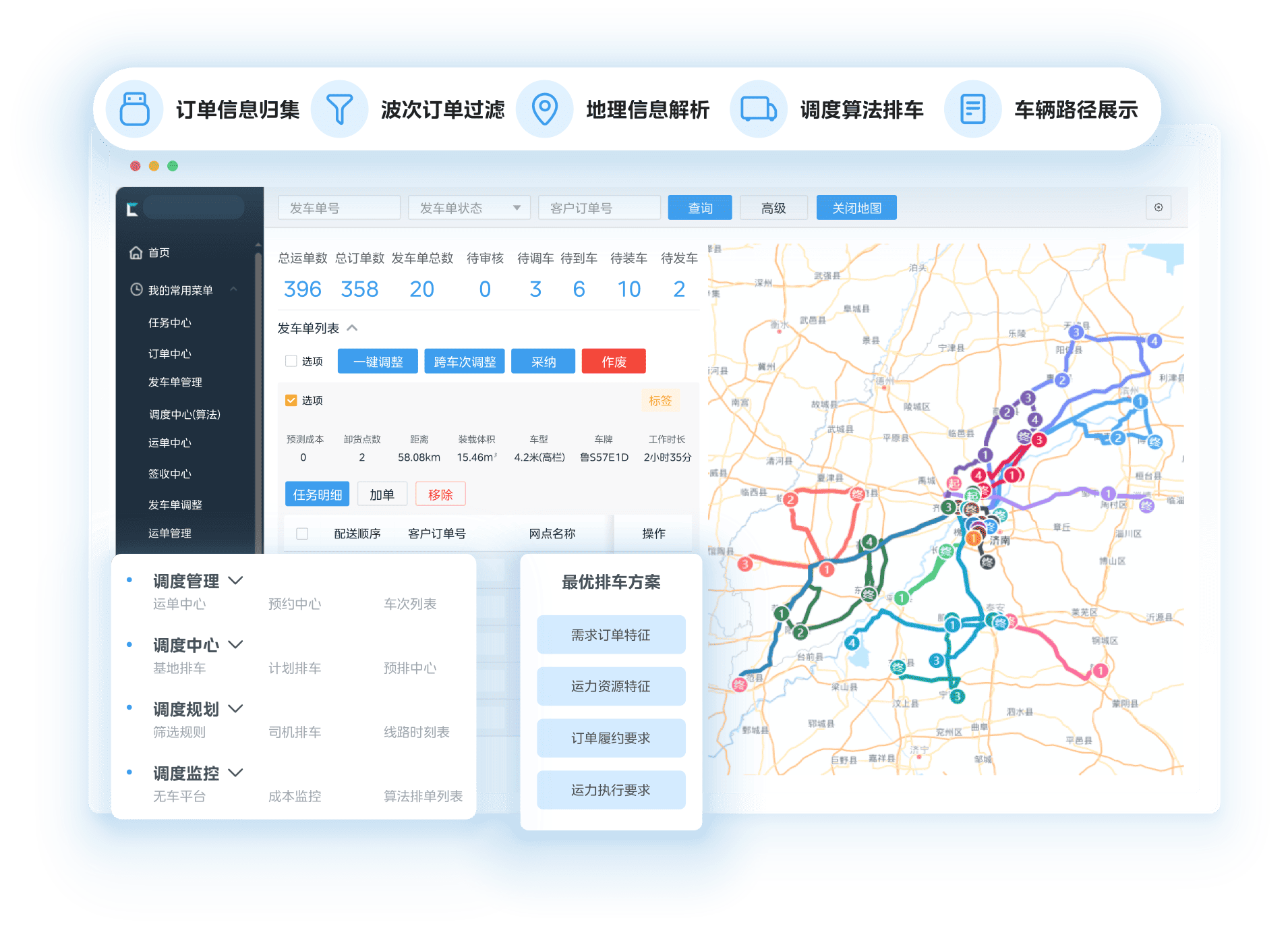Expand the 调度监控 section
Viewport: 1288px width, 939px height.
(235, 772)
